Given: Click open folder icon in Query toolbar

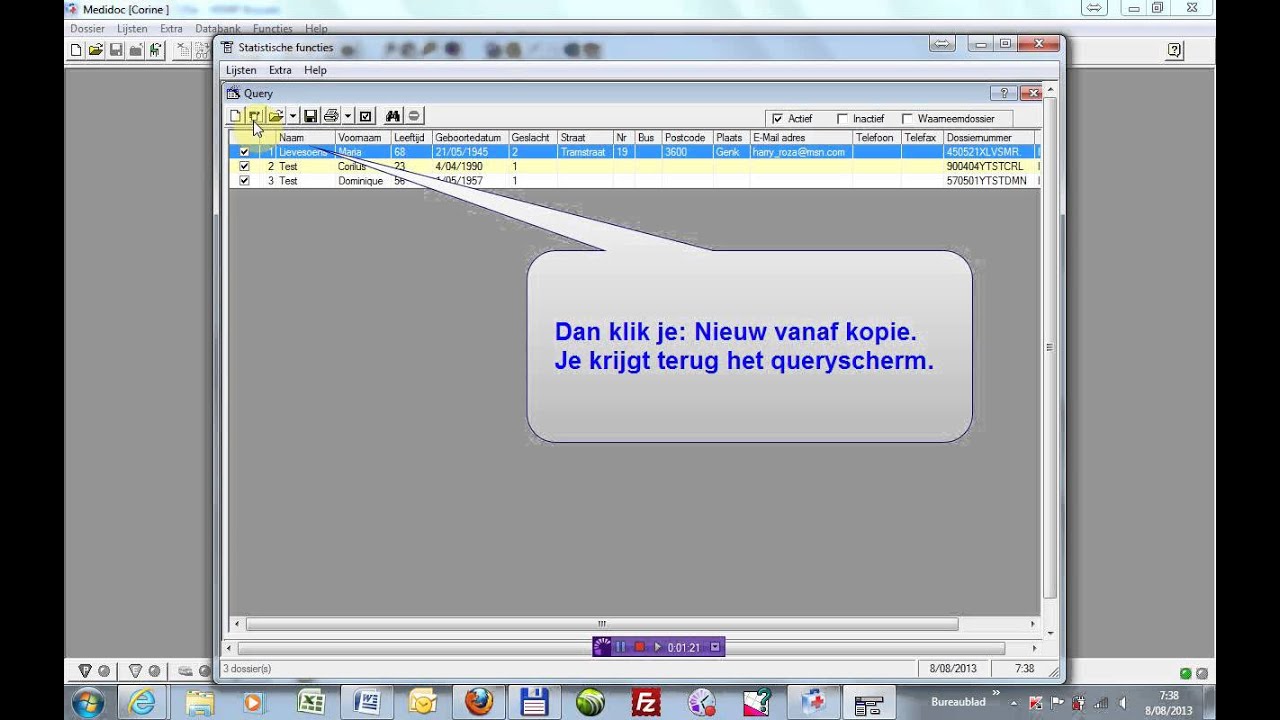Looking at the screenshot, I should (x=276, y=116).
